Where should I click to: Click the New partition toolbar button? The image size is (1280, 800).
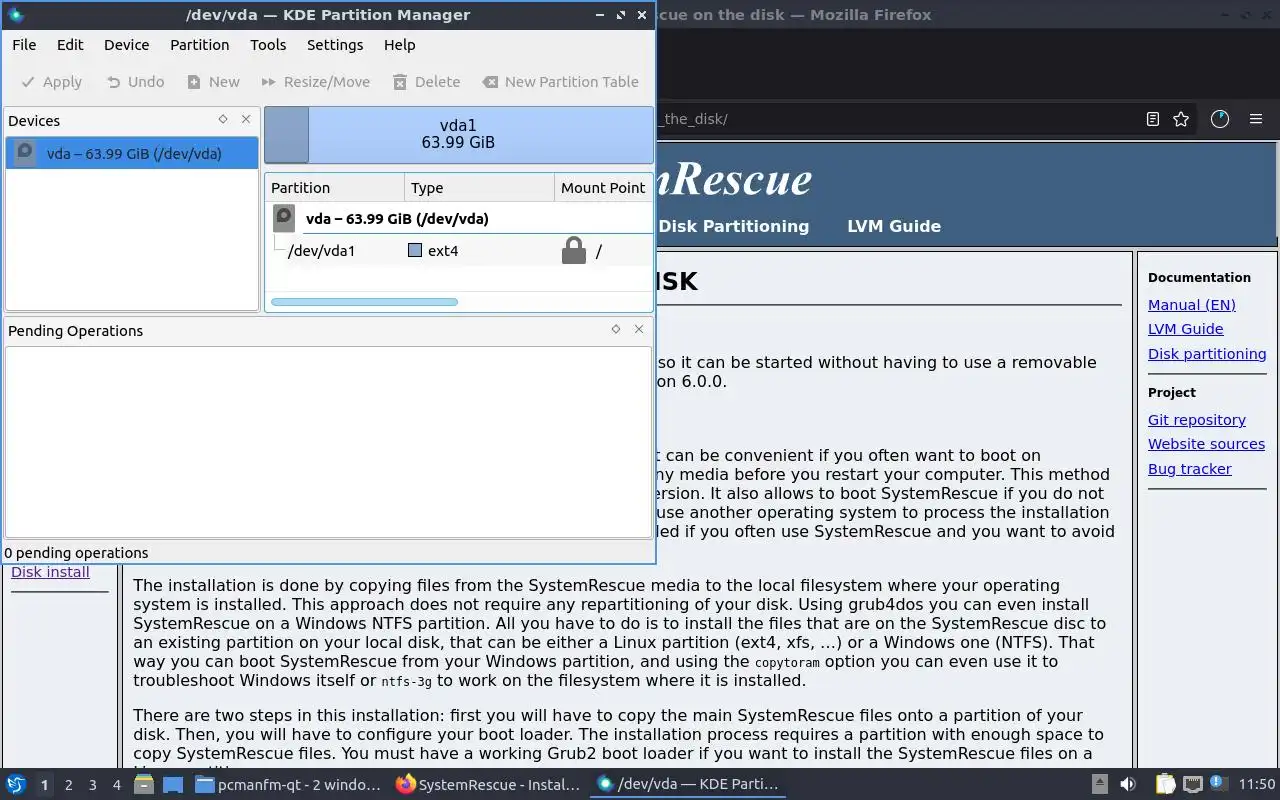213,82
